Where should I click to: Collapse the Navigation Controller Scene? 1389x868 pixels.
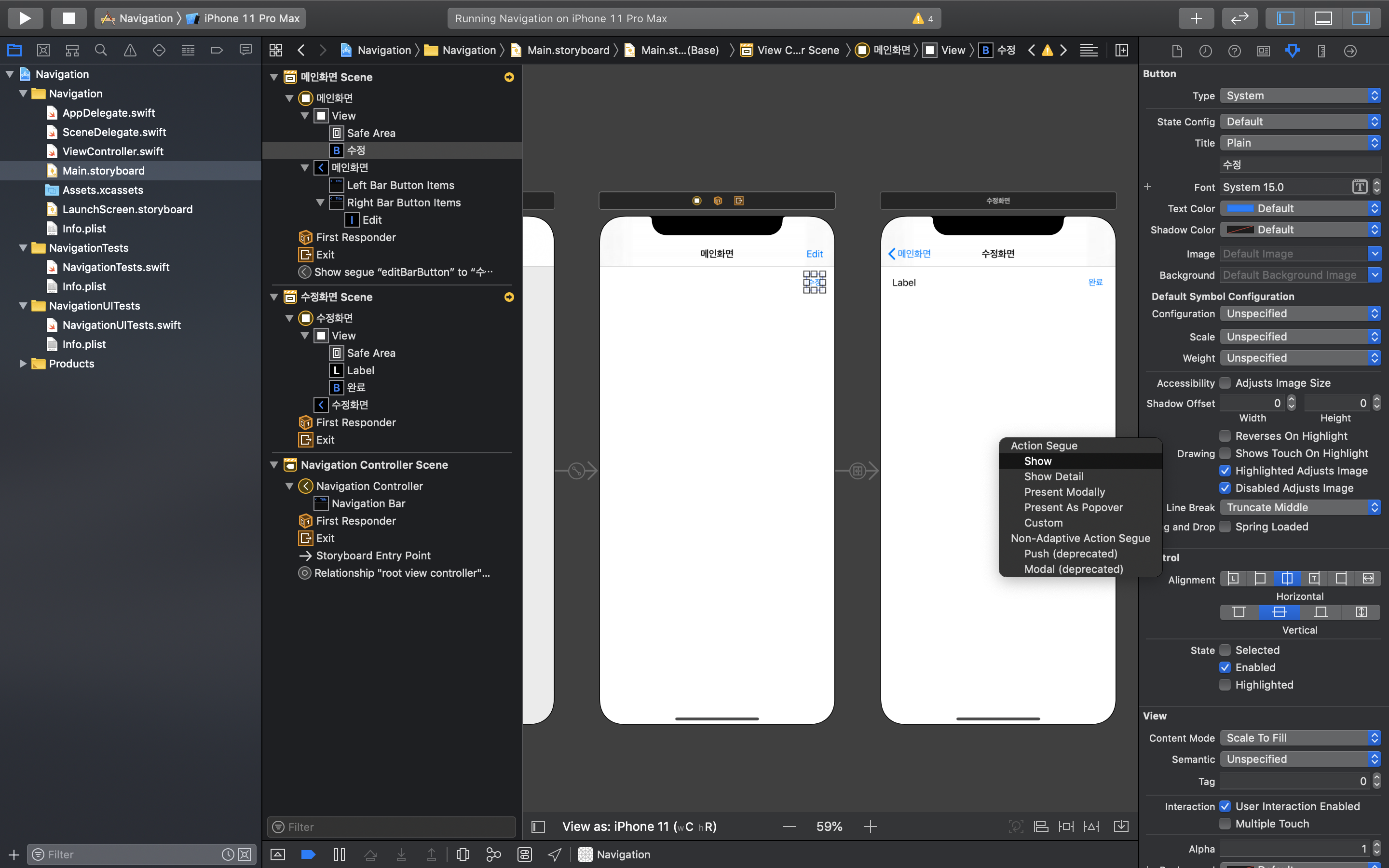pos(274,465)
